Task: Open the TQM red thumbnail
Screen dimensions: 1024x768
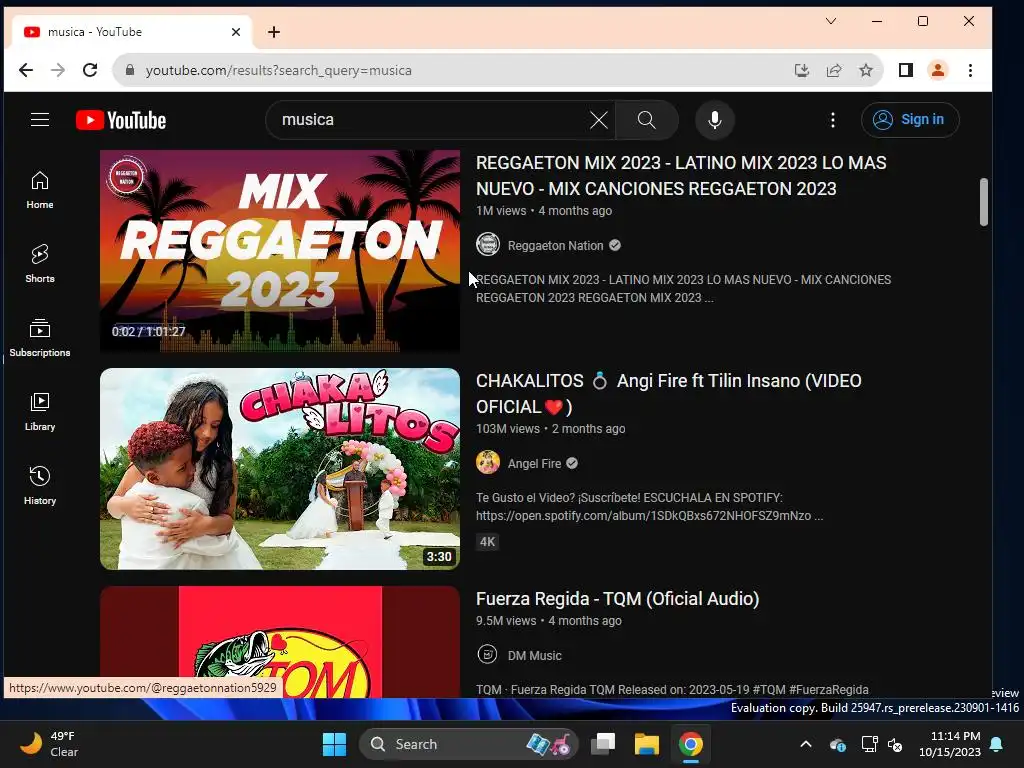Action: coord(280,642)
